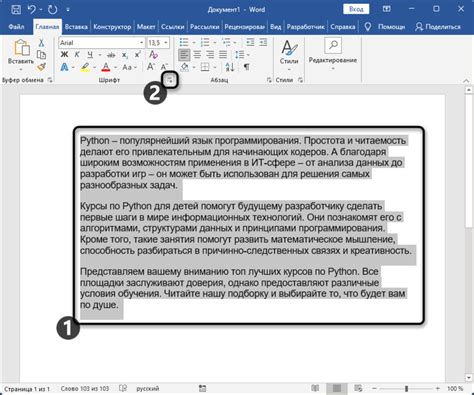Clear all formatting icon

tap(153, 55)
